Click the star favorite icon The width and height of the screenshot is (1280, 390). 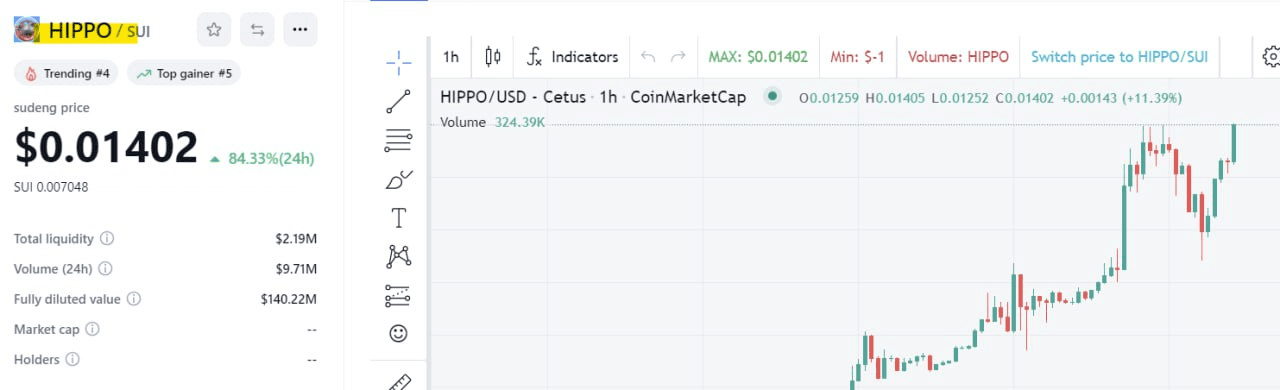[214, 30]
